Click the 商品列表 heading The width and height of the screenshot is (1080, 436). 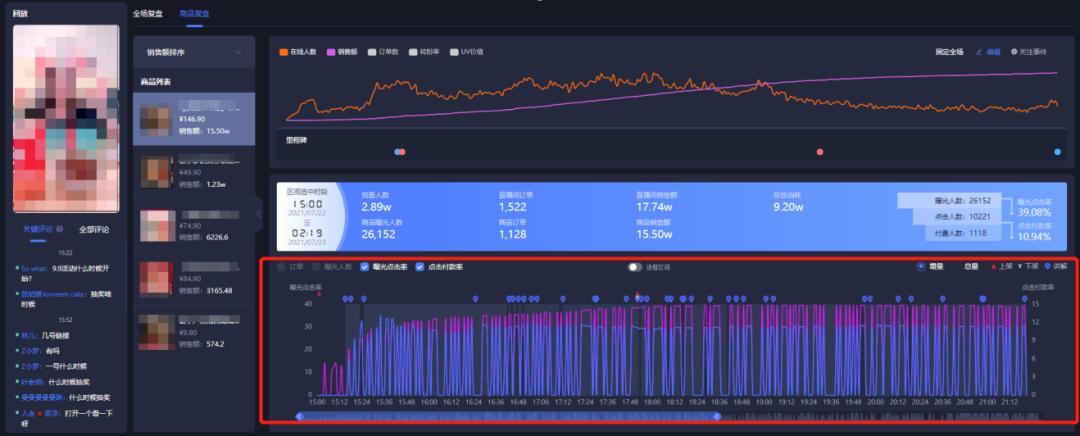[x=155, y=81]
